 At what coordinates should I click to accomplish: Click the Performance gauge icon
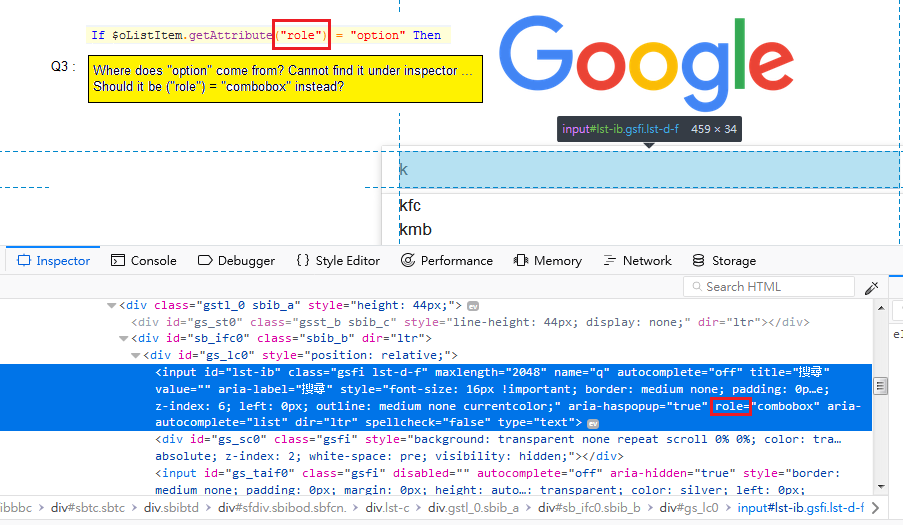[x=408, y=260]
